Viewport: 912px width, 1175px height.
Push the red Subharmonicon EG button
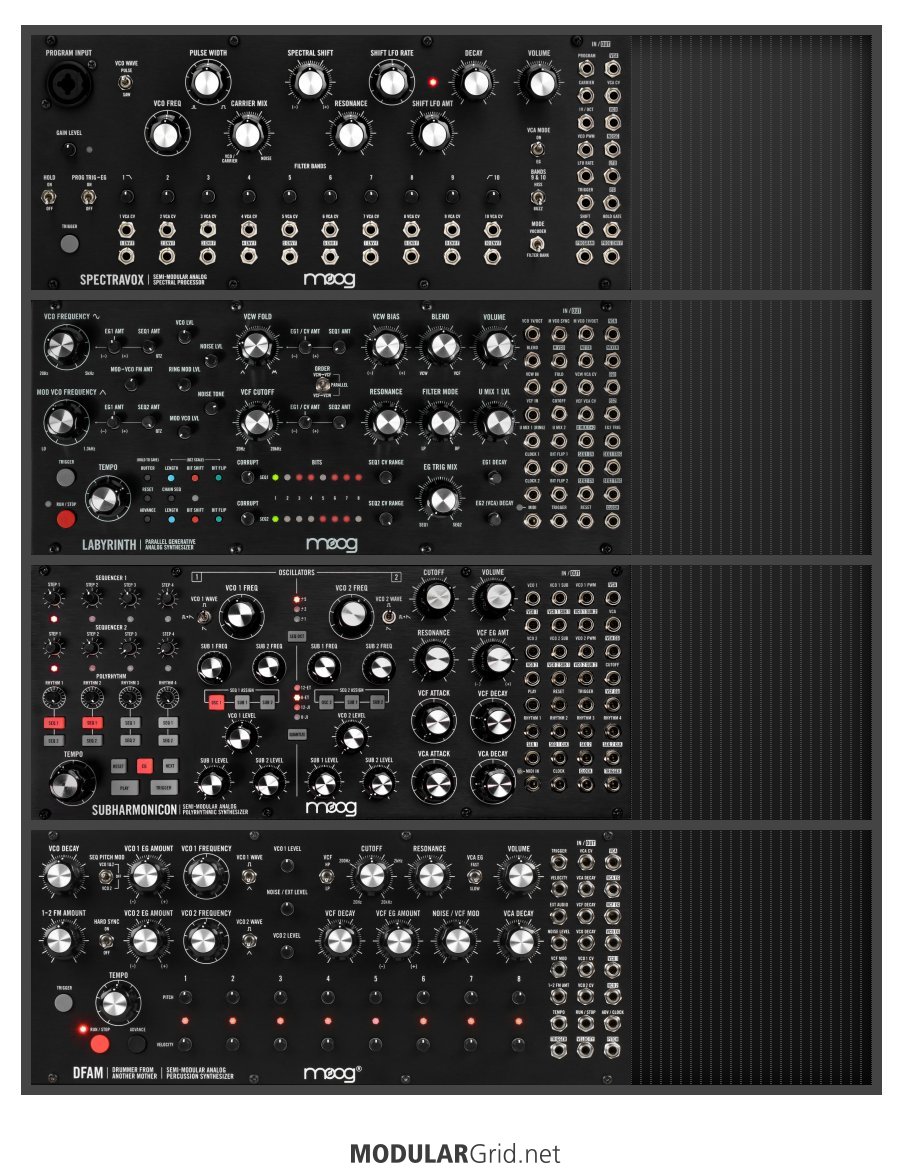[x=145, y=767]
